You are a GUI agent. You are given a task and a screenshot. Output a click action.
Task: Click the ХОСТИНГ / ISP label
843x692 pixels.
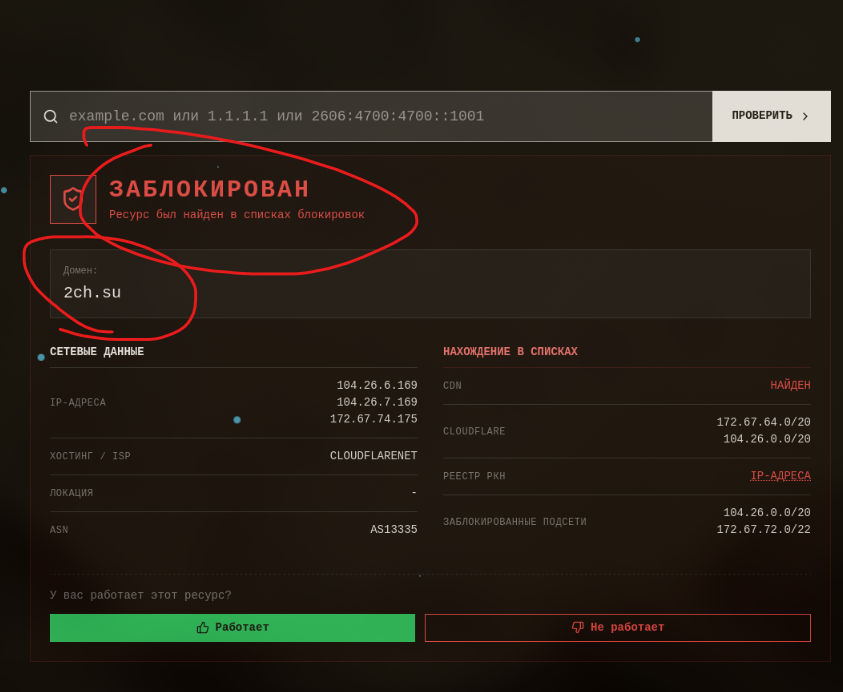(90, 456)
